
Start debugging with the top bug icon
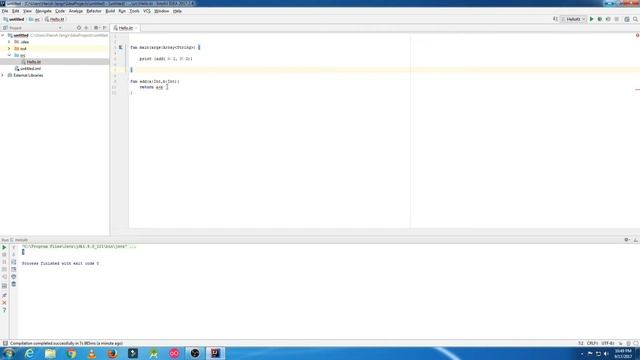(x=600, y=19)
